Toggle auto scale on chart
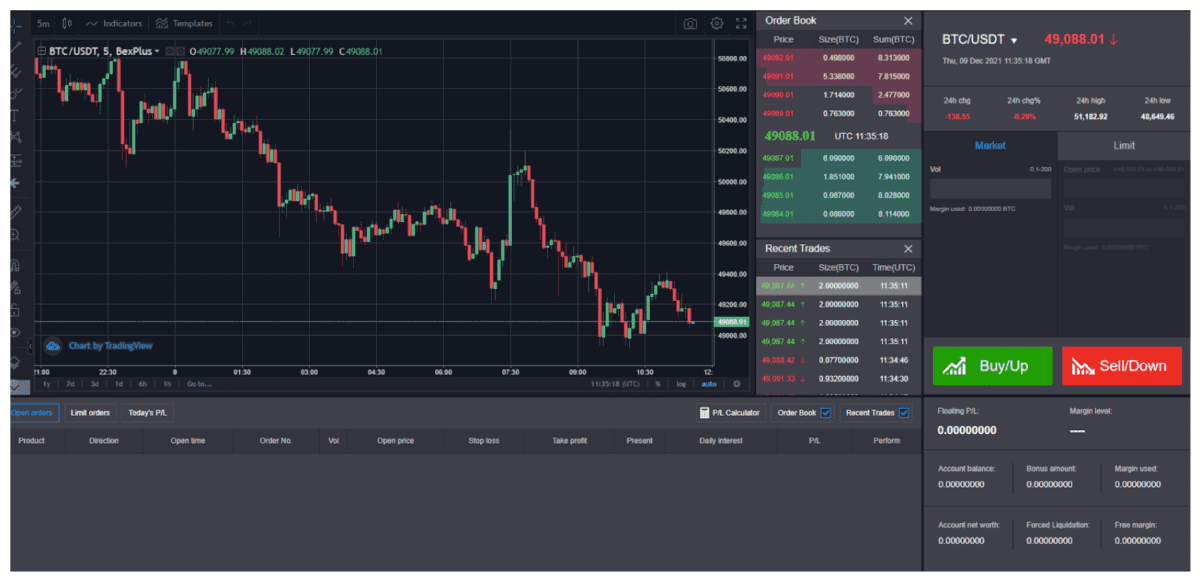The width and height of the screenshot is (1200, 583). (x=708, y=383)
